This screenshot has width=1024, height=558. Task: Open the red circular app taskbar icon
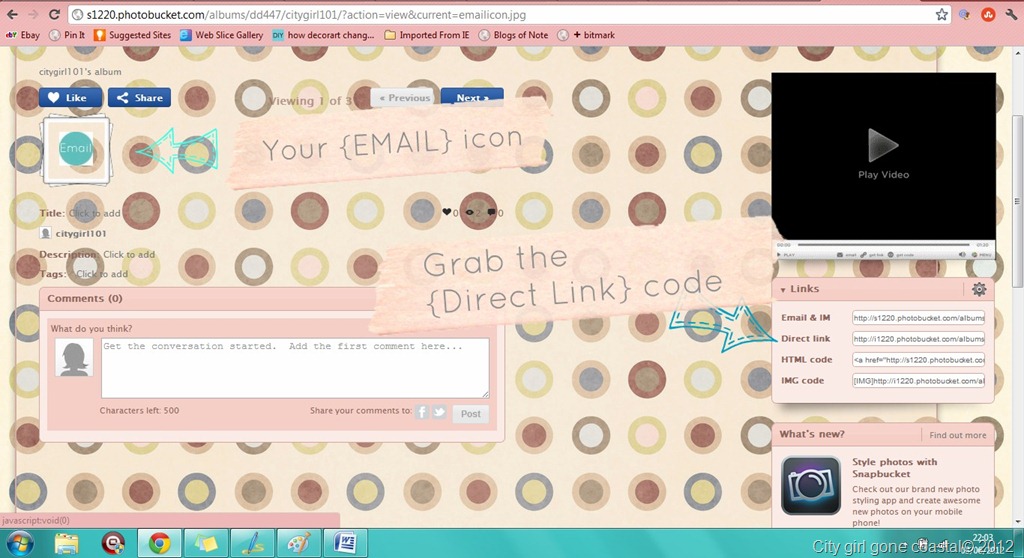pyautogui.click(x=113, y=543)
